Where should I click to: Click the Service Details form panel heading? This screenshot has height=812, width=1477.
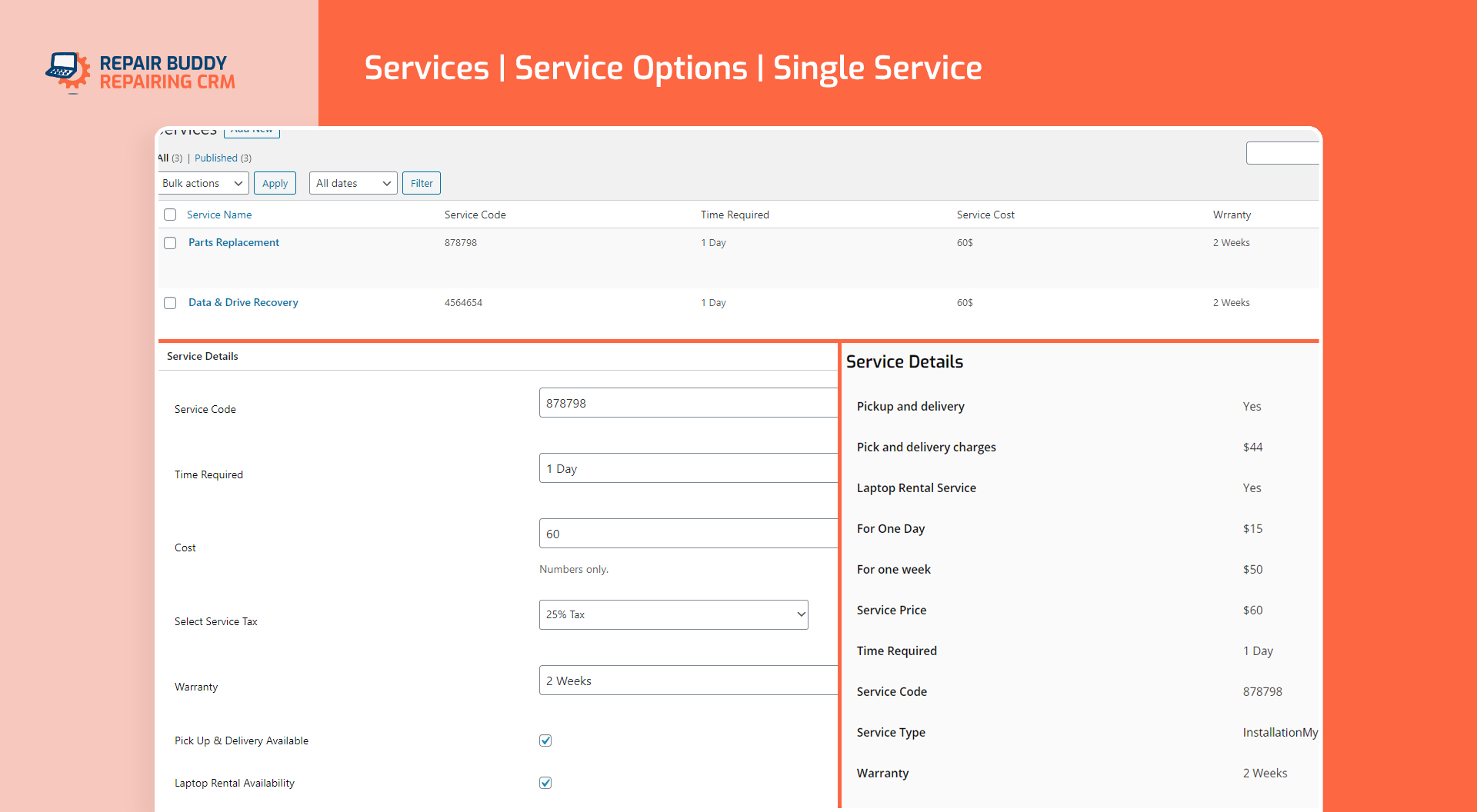coord(202,356)
